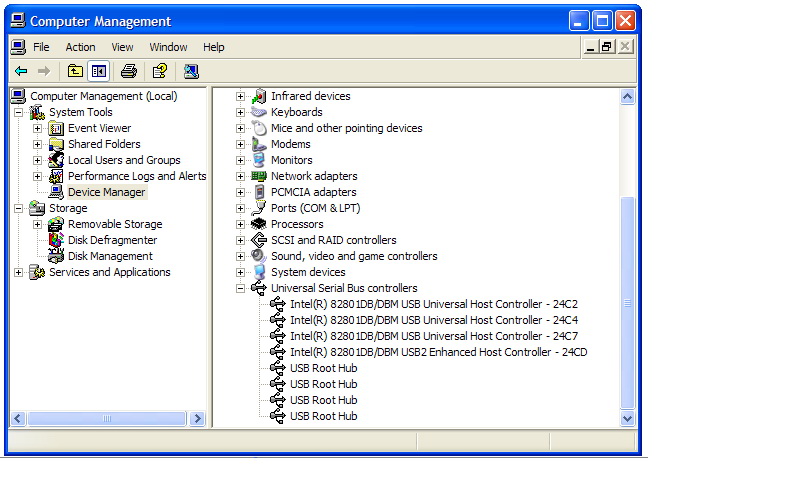801x488 pixels.
Task: Select Disk Defragmenter in the tree
Action: 112,240
